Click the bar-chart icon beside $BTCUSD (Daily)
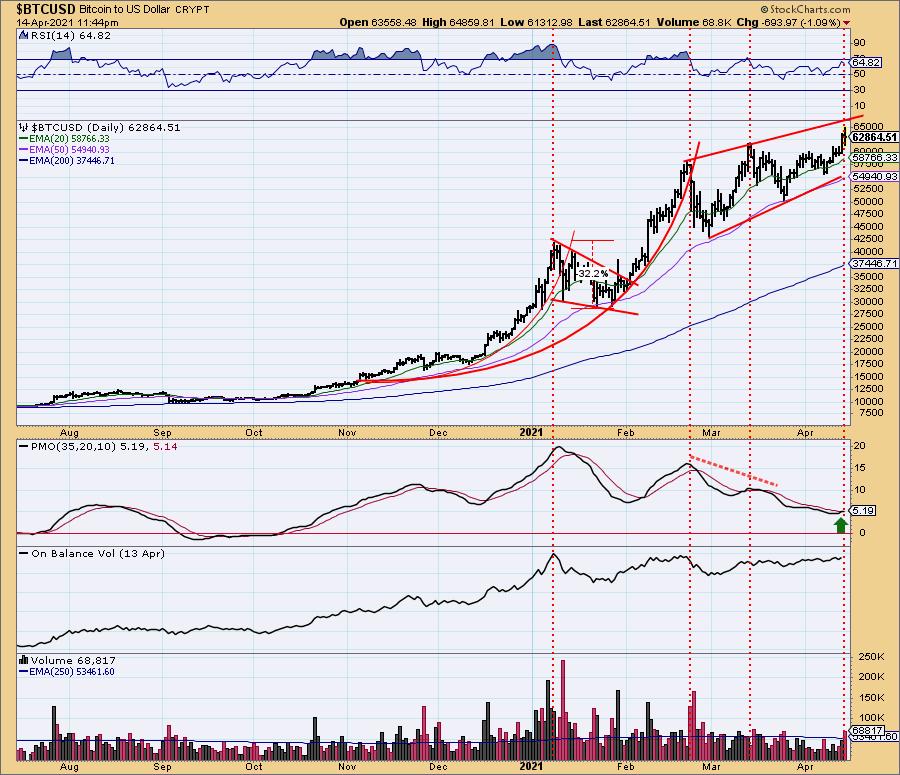 pos(24,127)
